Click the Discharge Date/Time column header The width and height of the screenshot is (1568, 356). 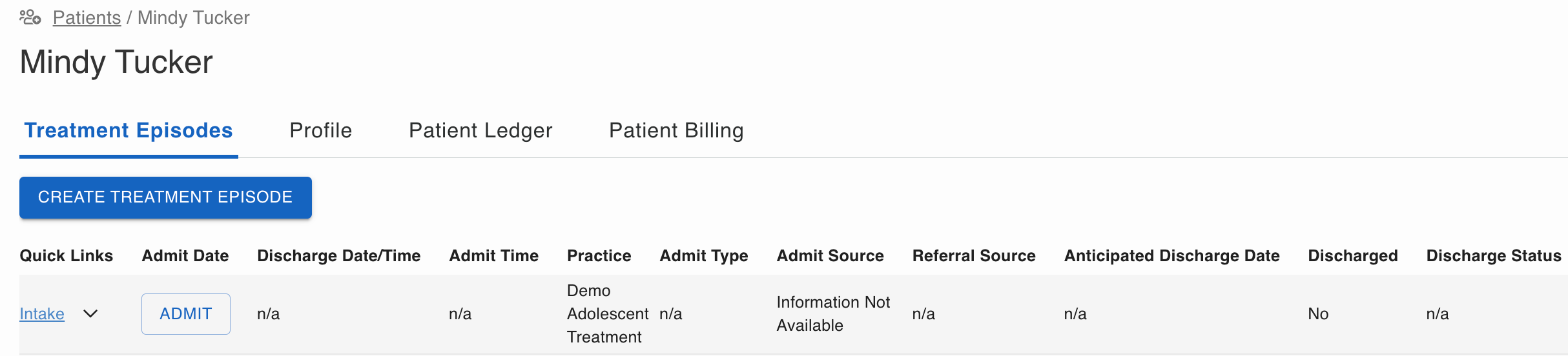pos(339,256)
